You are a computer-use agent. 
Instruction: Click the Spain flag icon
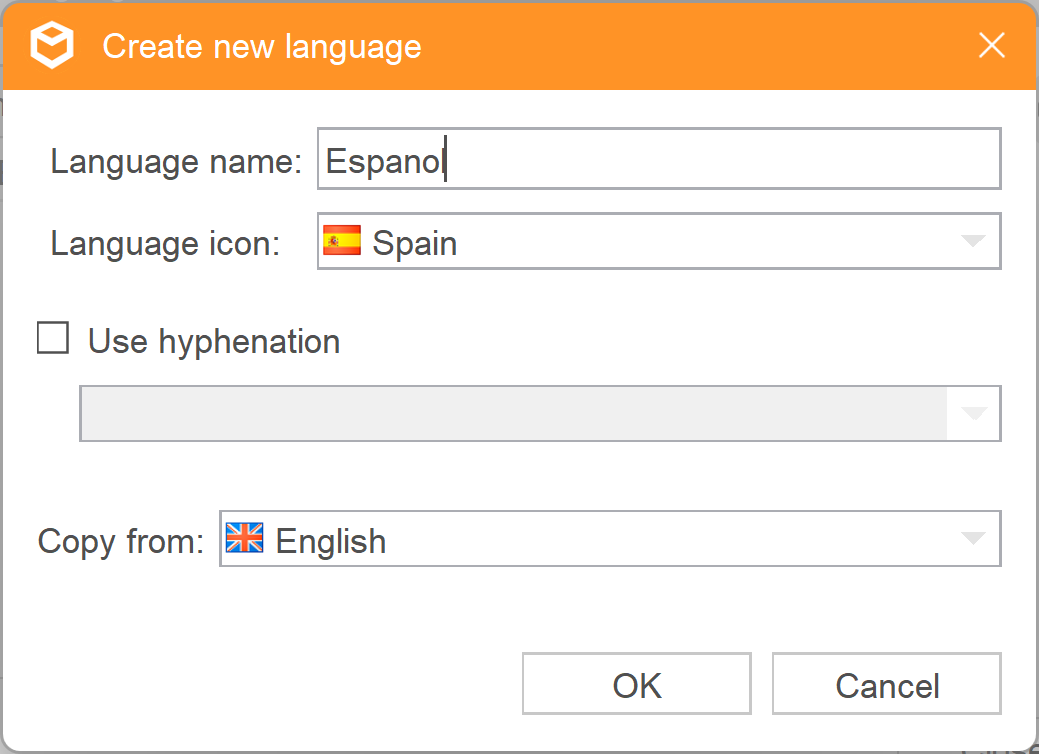342,241
